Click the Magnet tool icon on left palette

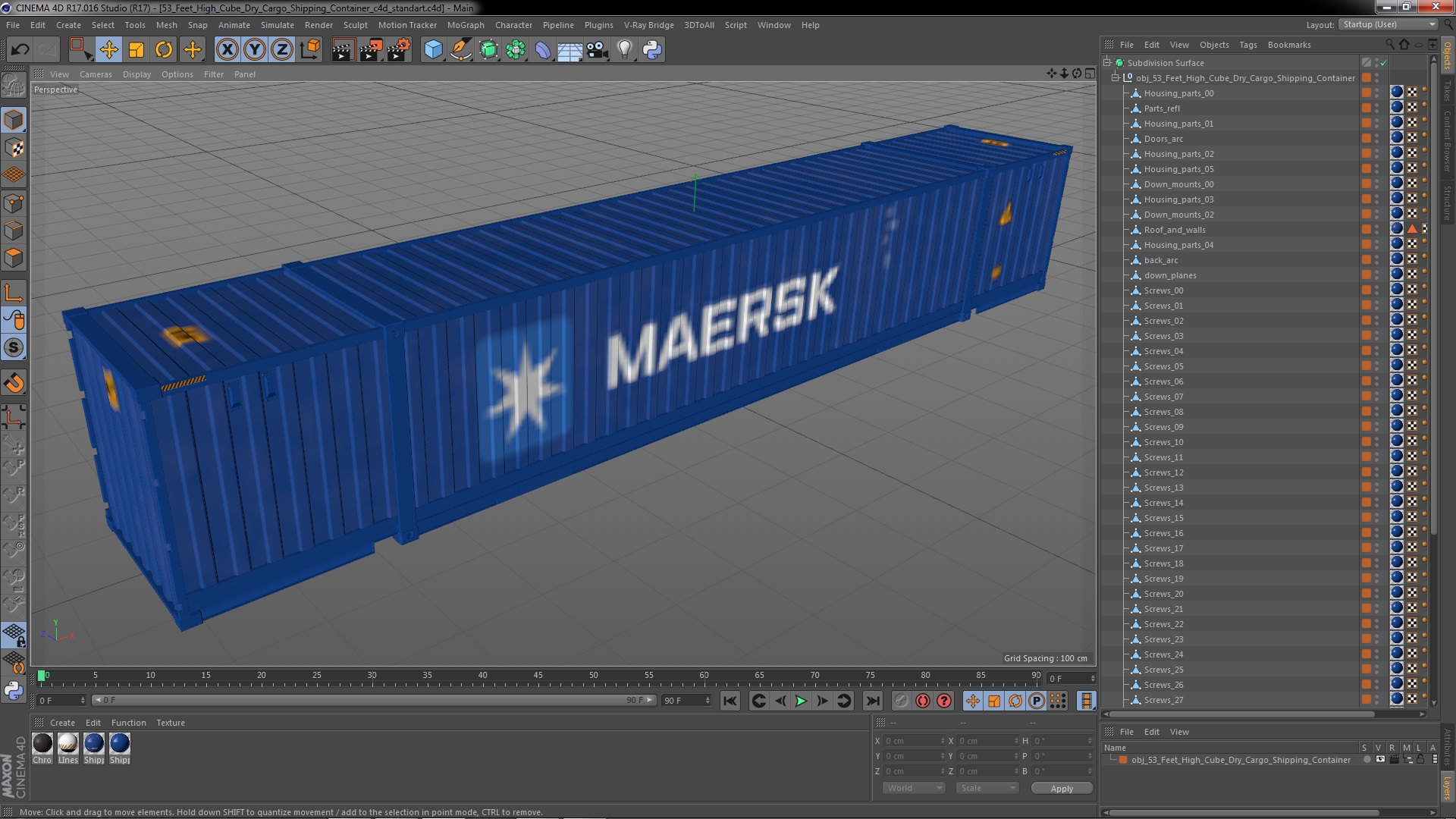(14, 384)
